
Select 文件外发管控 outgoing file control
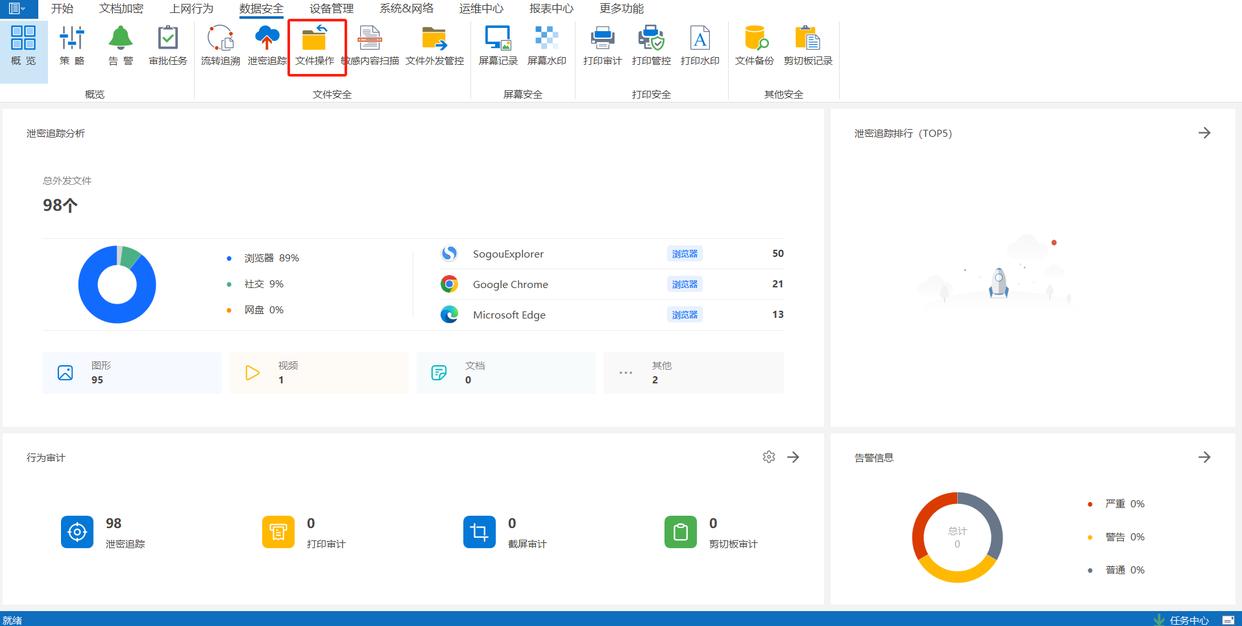(434, 46)
